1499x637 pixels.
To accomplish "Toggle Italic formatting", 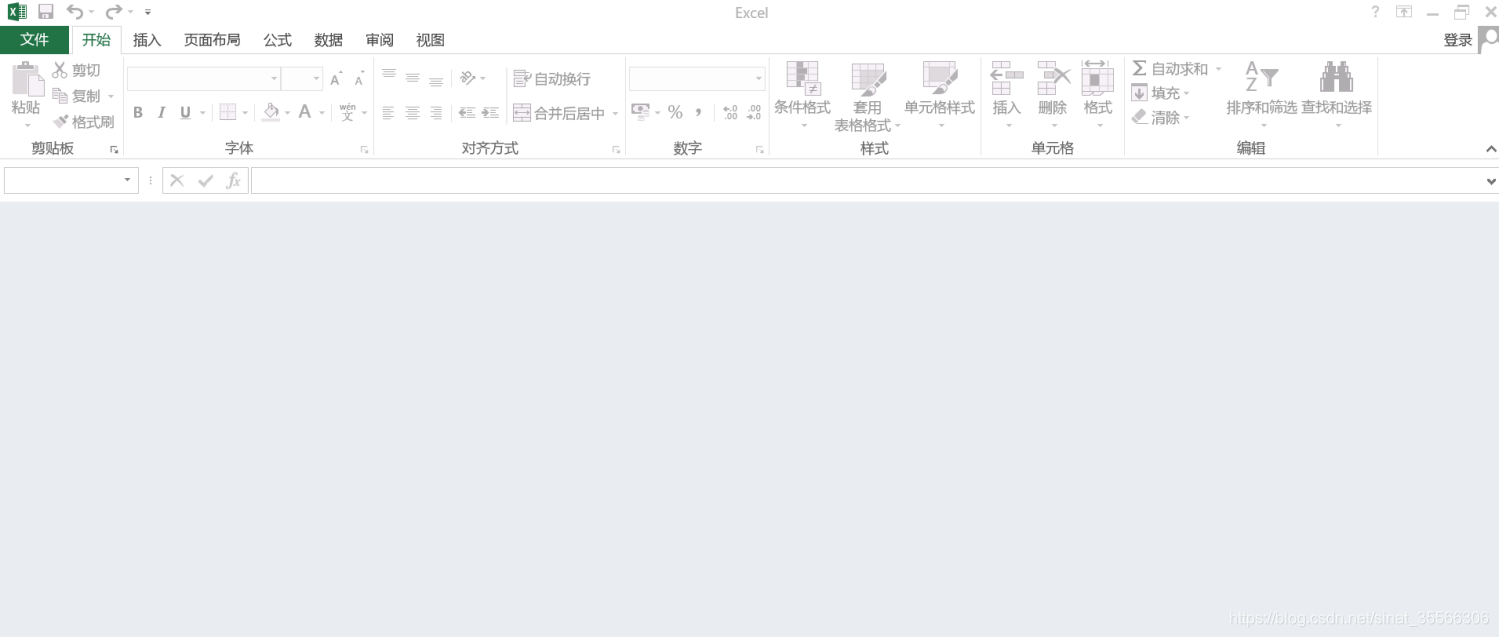I will coord(161,113).
